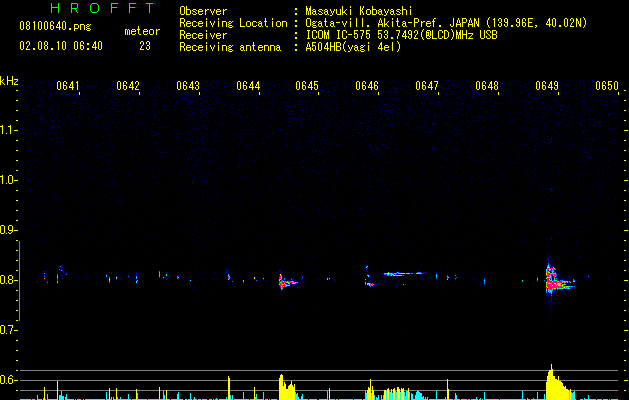Viewport: 629px width, 400px height.
Task: Click observer name Masayuki Kobayashi
Action: [x=359, y=11]
